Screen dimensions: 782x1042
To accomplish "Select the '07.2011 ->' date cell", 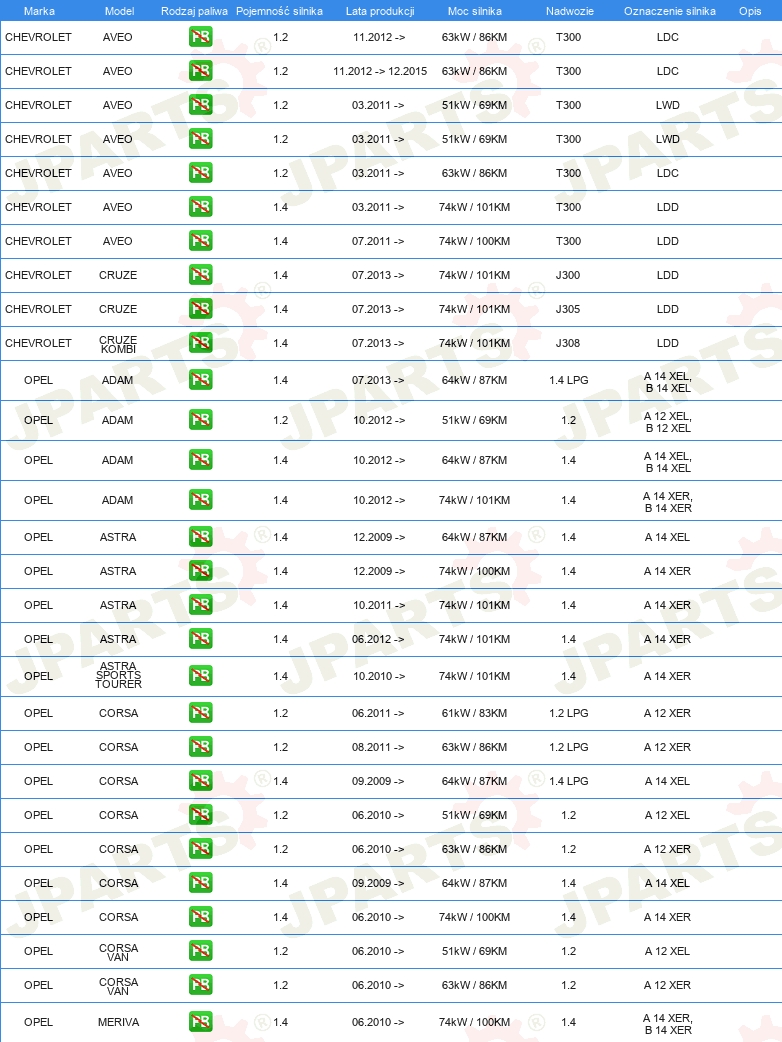I will pyautogui.click(x=378, y=241).
